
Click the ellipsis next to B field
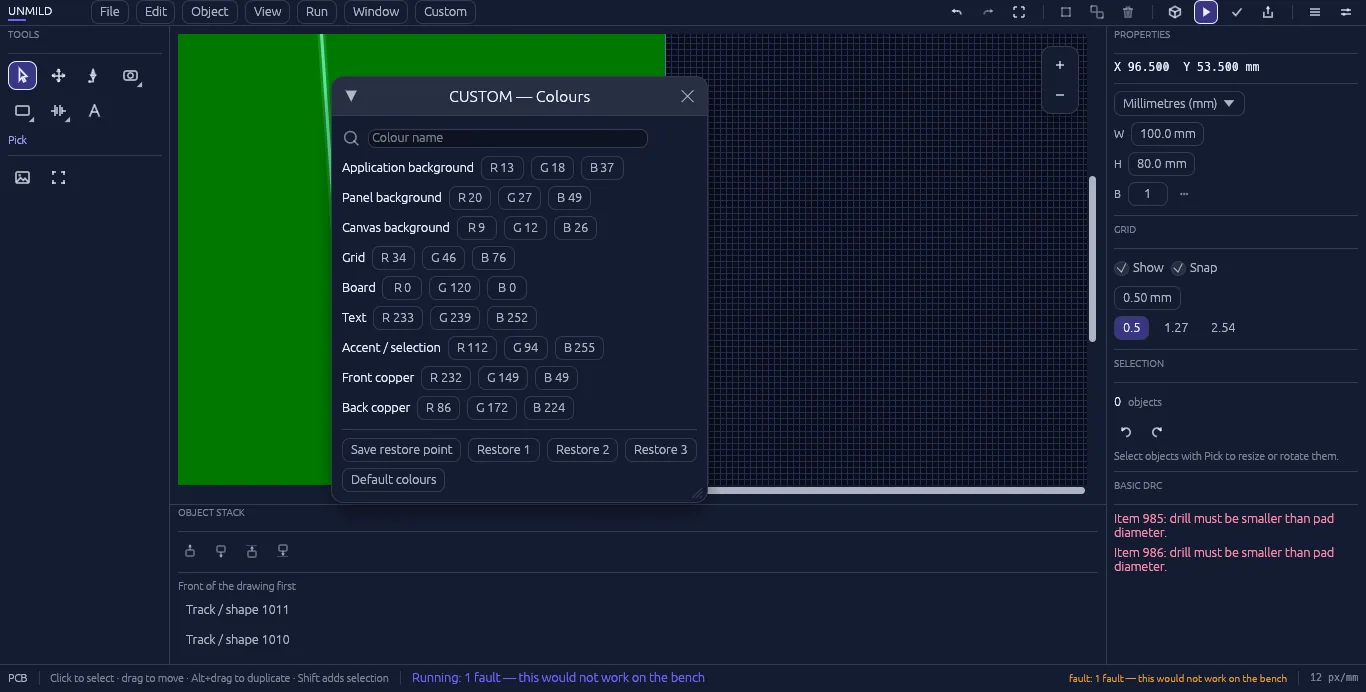(x=1184, y=194)
